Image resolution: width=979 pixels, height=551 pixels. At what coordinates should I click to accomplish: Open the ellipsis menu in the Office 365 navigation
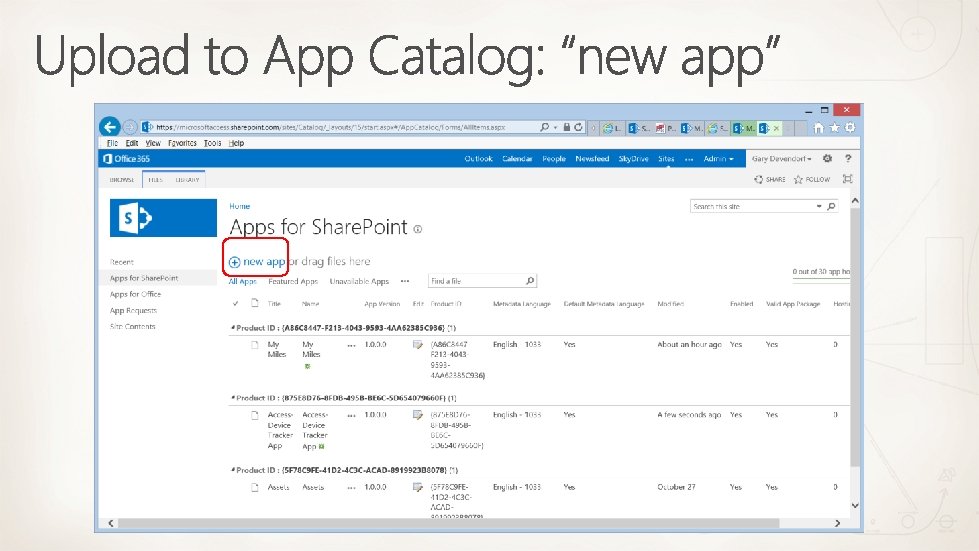coord(689,159)
